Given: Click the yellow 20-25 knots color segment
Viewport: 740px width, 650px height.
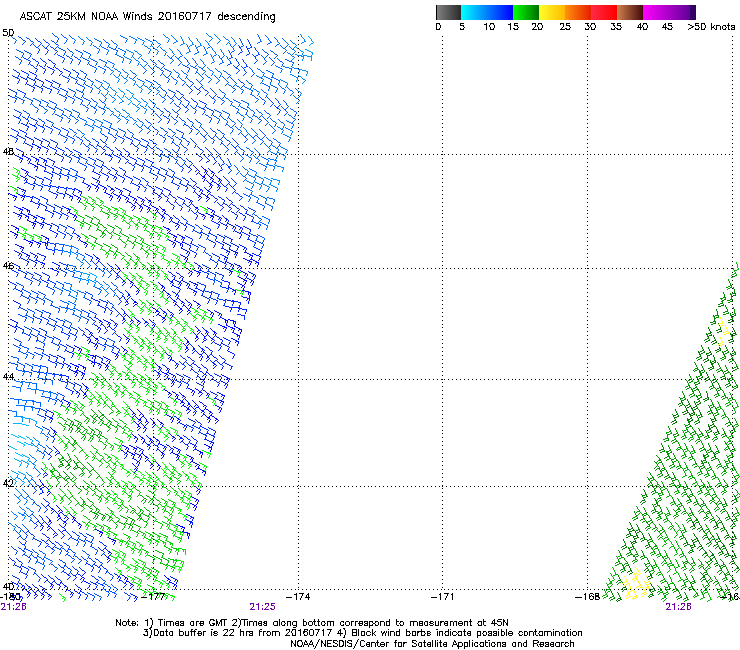Looking at the screenshot, I should pyautogui.click(x=552, y=12).
